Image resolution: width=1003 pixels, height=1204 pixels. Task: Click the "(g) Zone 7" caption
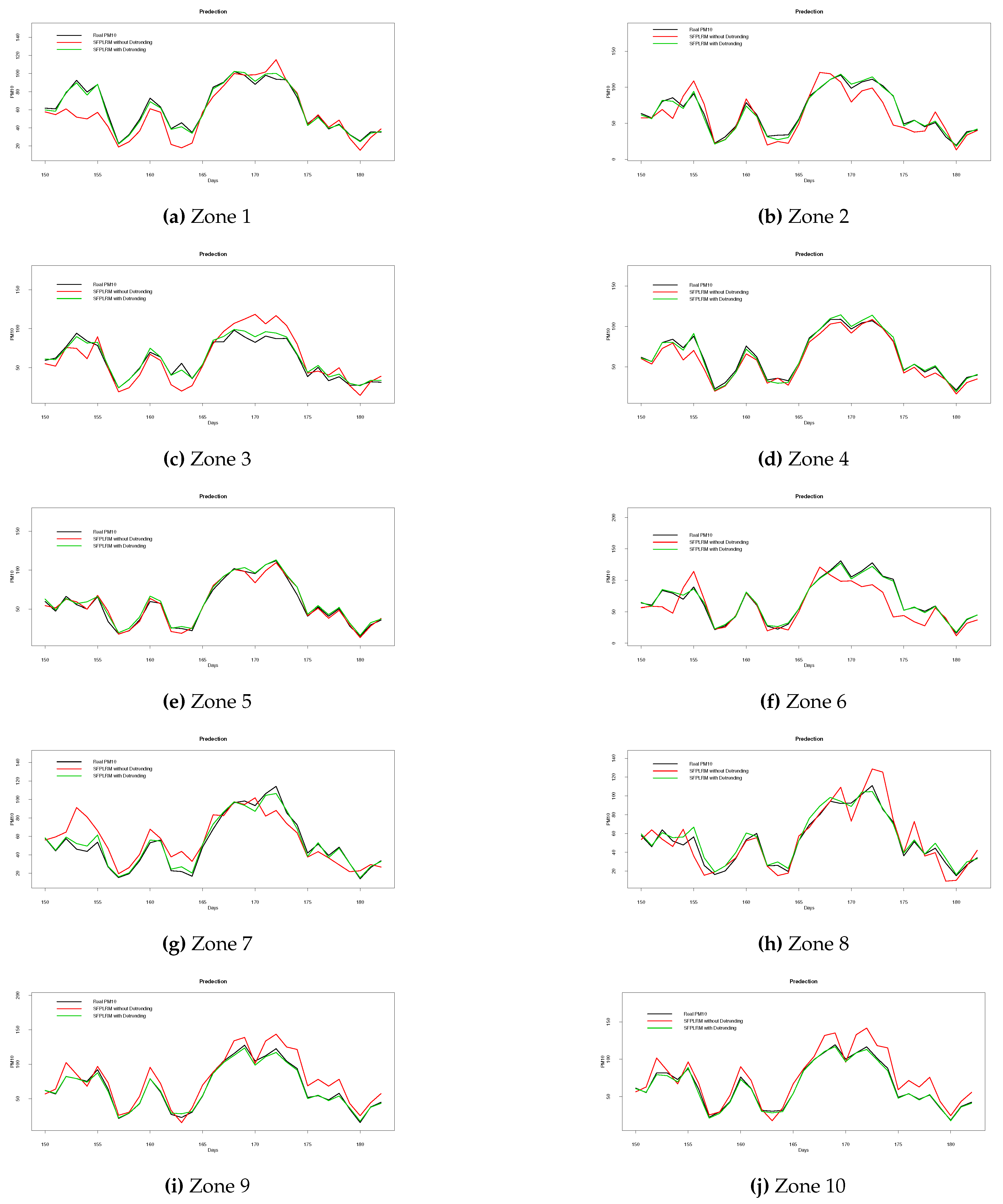pos(207,944)
